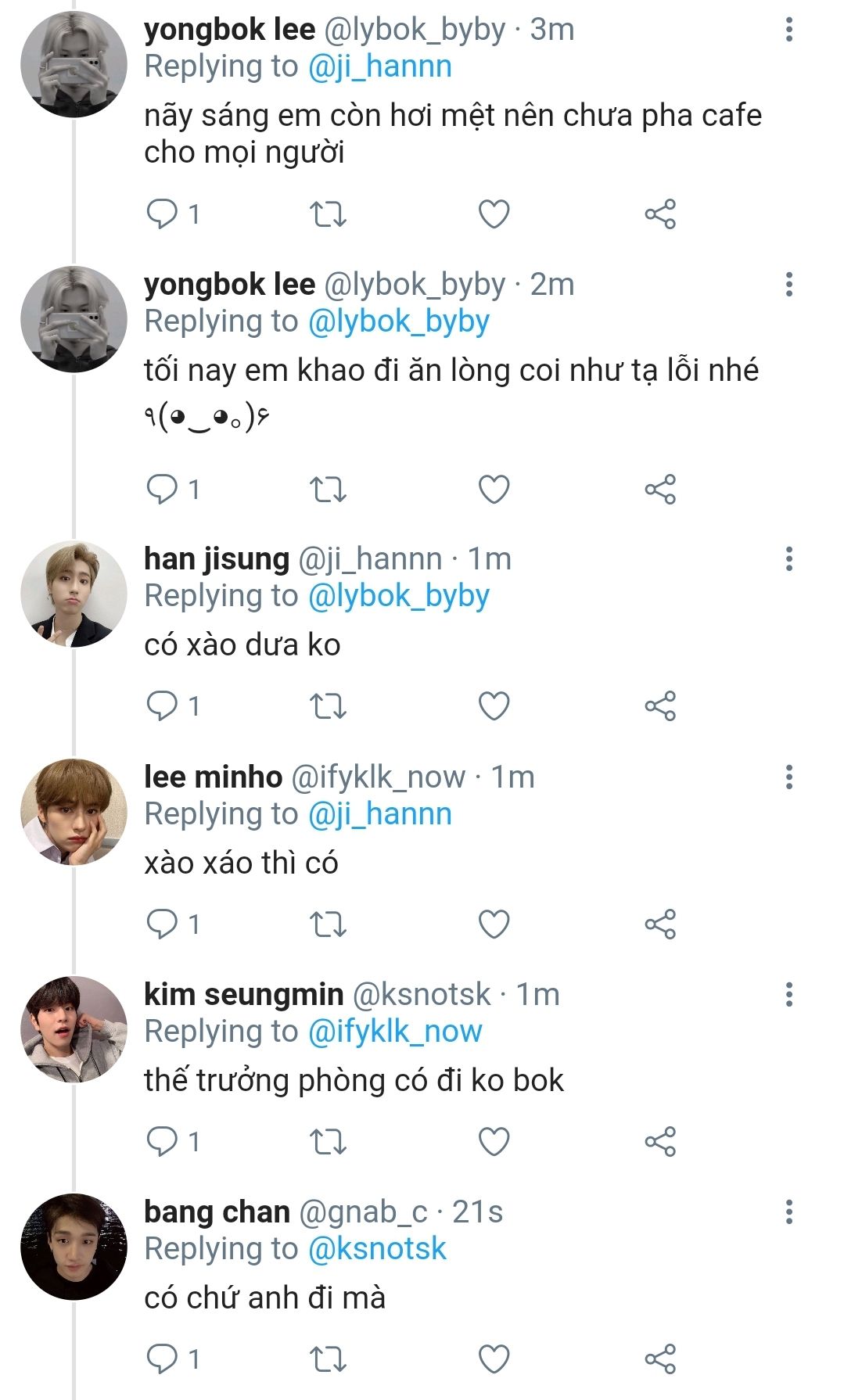Share lee minho's 'xào xáo thì có' tweet
Screen dimensions: 844x1400
(x=659, y=924)
